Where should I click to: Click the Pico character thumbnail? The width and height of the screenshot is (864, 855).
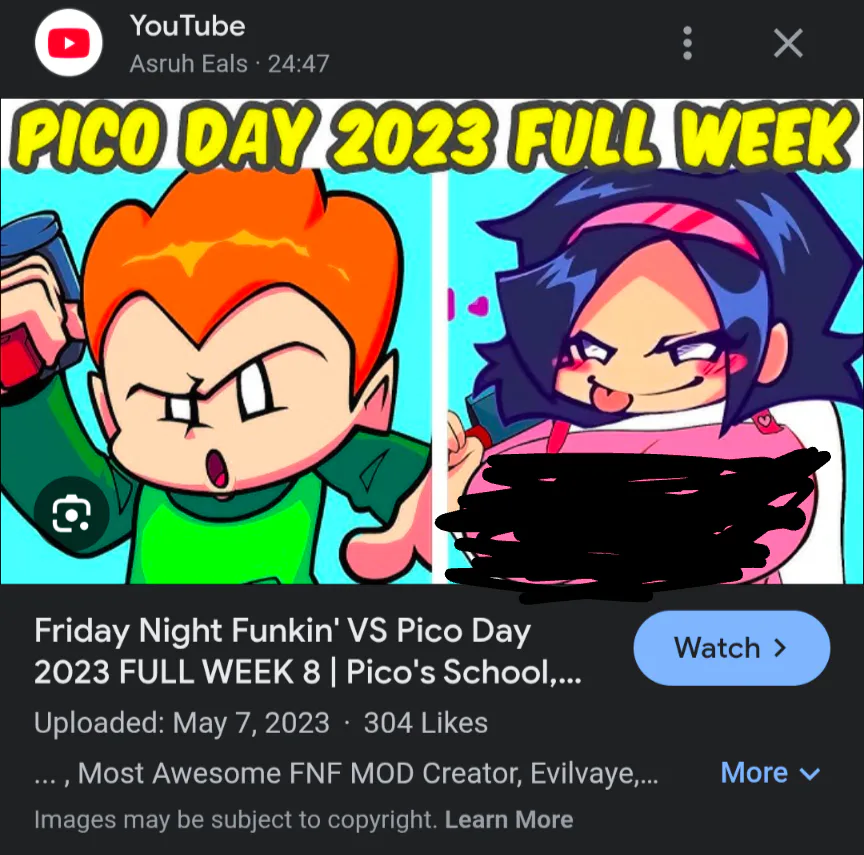(216, 376)
